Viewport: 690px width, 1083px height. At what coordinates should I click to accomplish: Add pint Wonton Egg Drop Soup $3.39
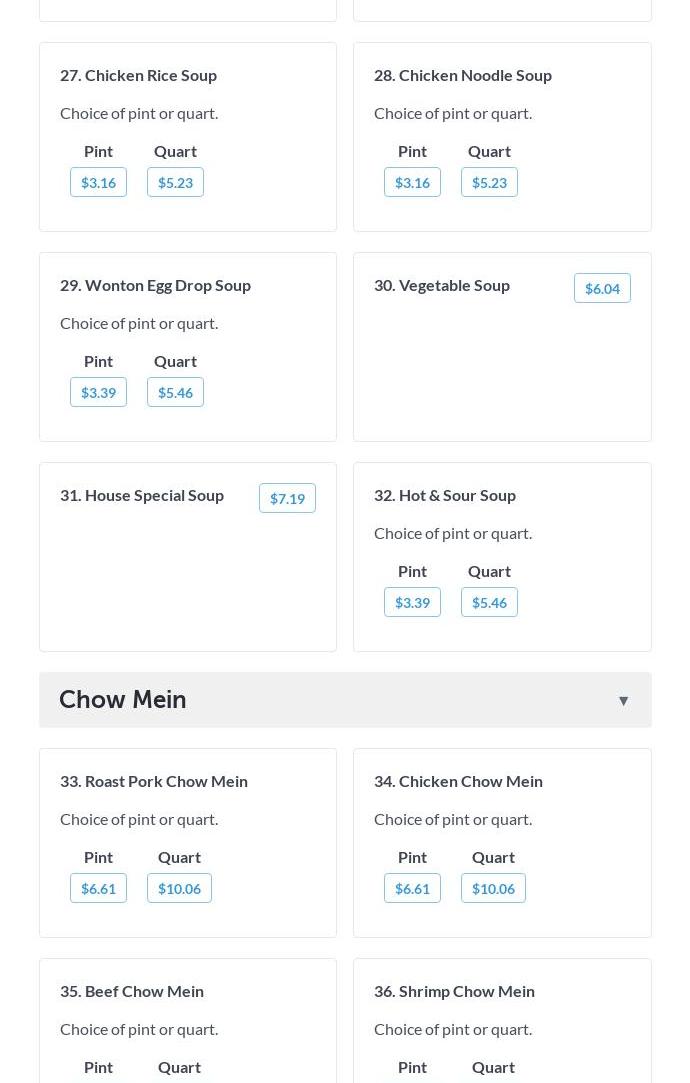point(98,392)
